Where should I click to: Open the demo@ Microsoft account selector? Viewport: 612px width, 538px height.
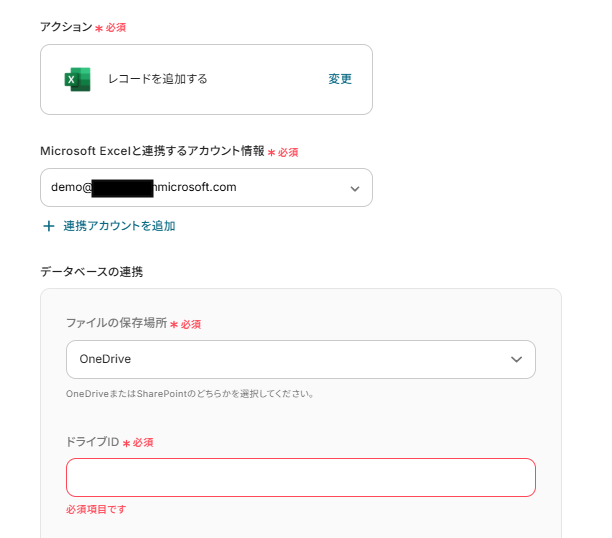(x=200, y=187)
